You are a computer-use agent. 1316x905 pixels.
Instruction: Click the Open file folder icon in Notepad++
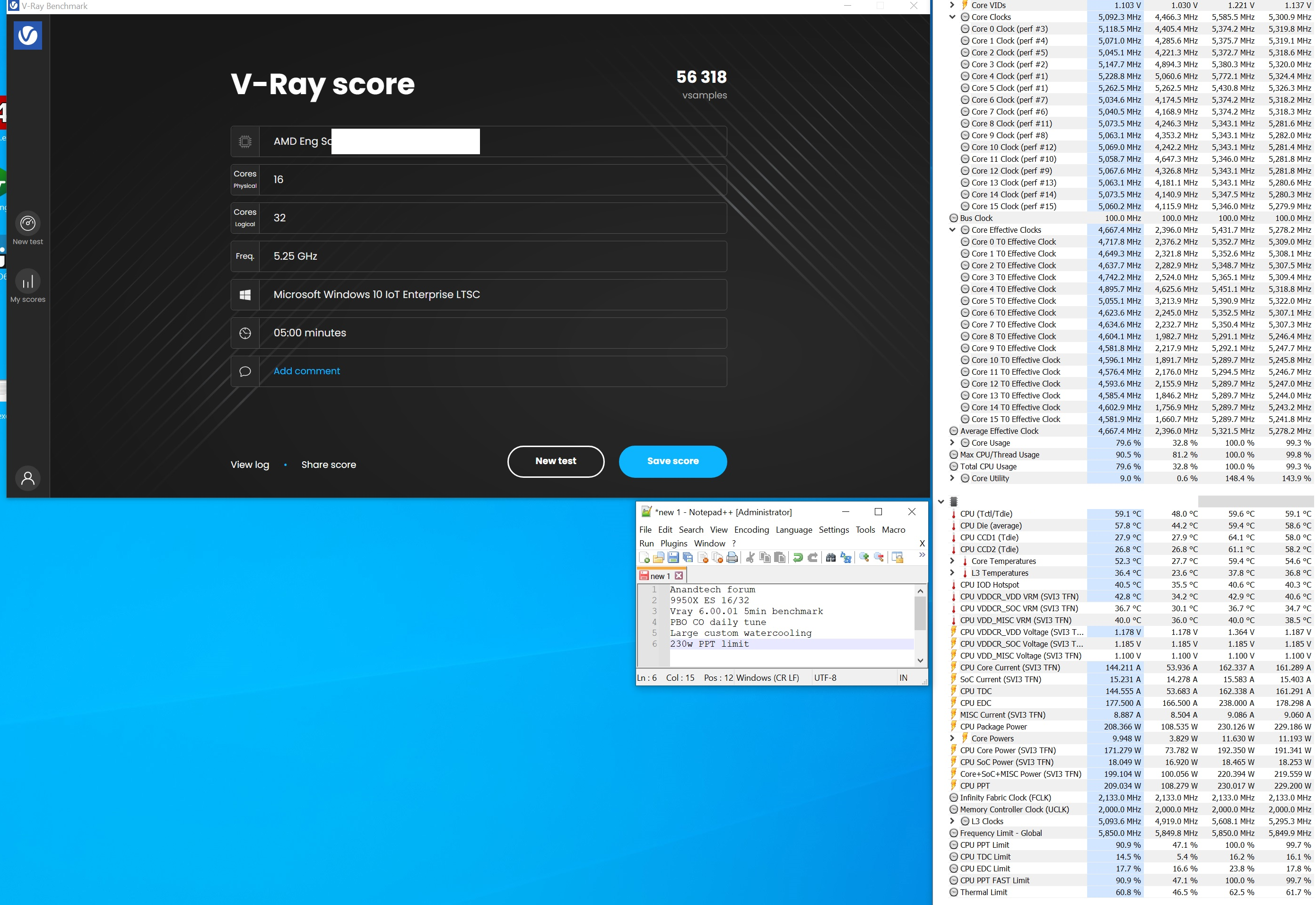pos(658,557)
